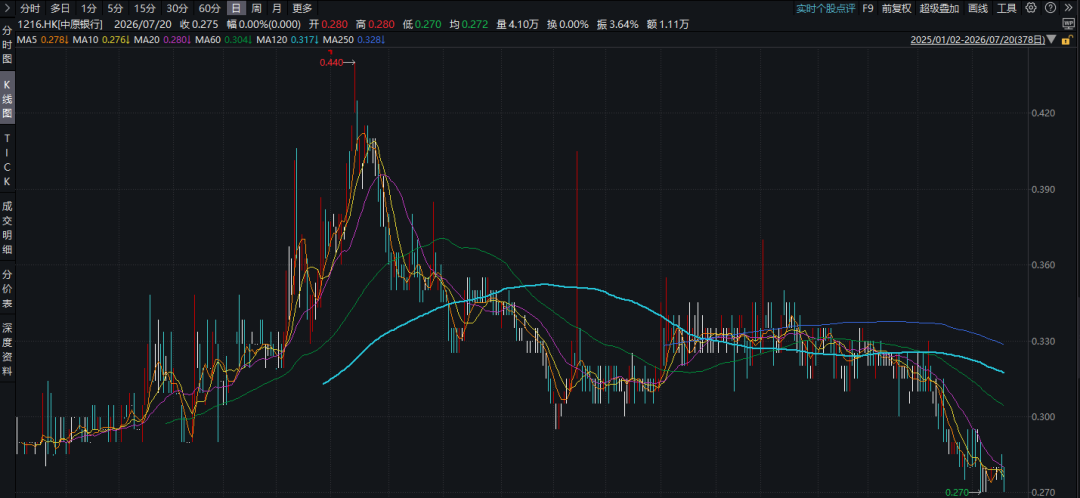Open the 成交明细 sidebar tab

pyautogui.click(x=7, y=227)
